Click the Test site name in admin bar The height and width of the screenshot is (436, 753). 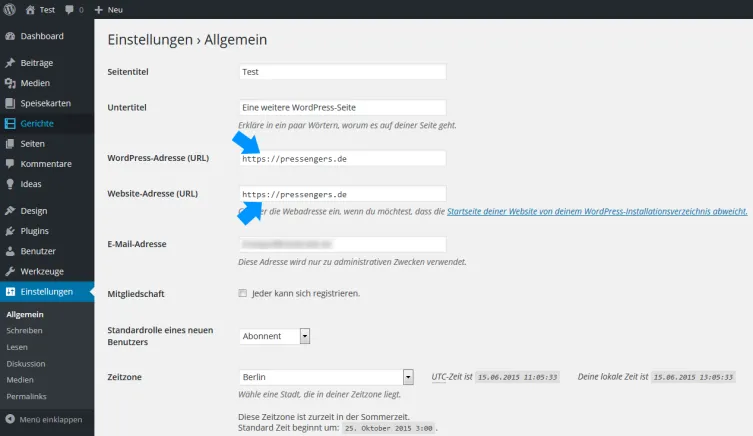(47, 10)
